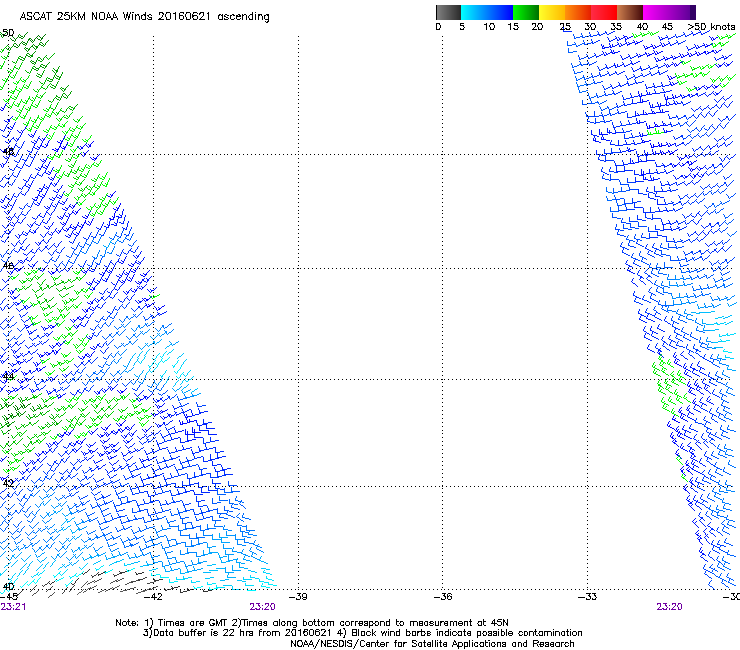Click the red 30-35 knots color band

click(x=604, y=12)
